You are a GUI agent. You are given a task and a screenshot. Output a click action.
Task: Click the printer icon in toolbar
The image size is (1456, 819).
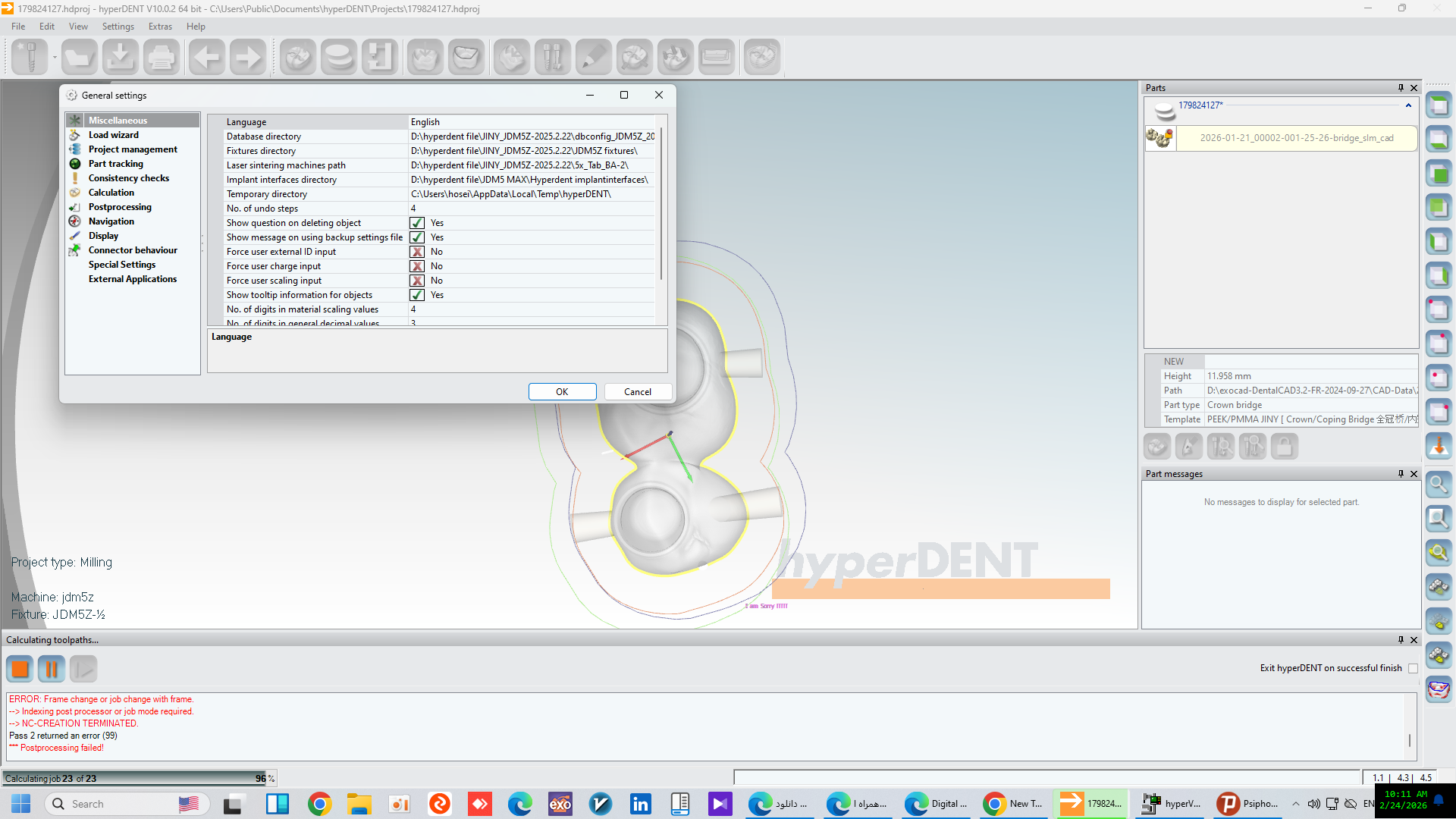[x=161, y=57]
